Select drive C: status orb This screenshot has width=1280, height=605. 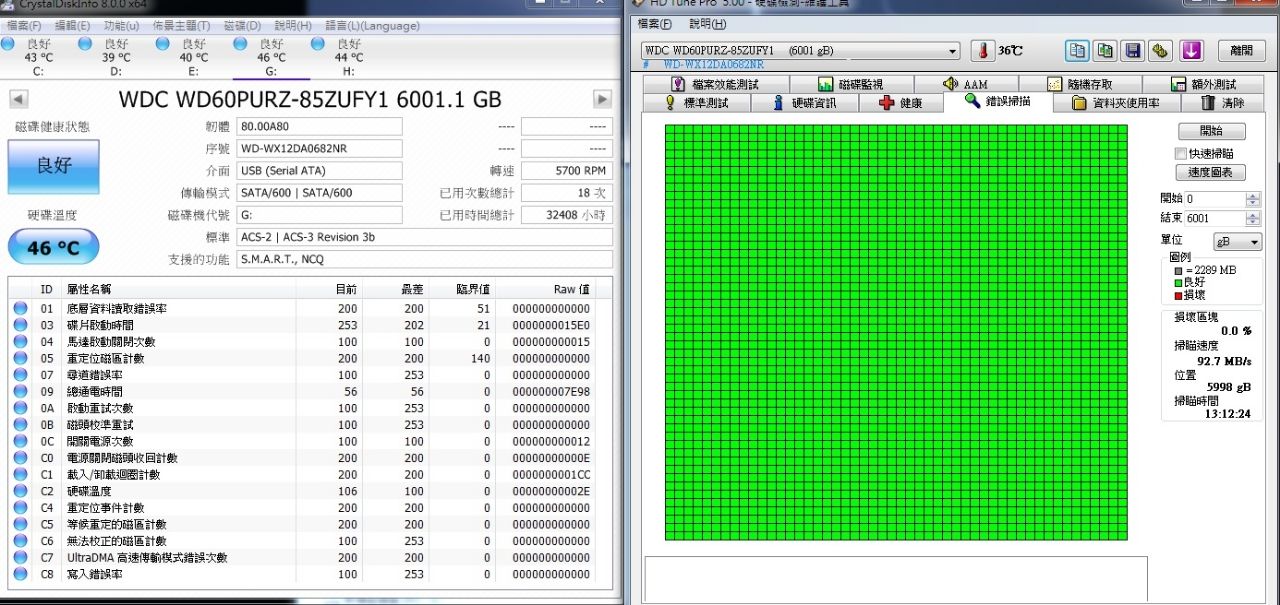coord(8,44)
